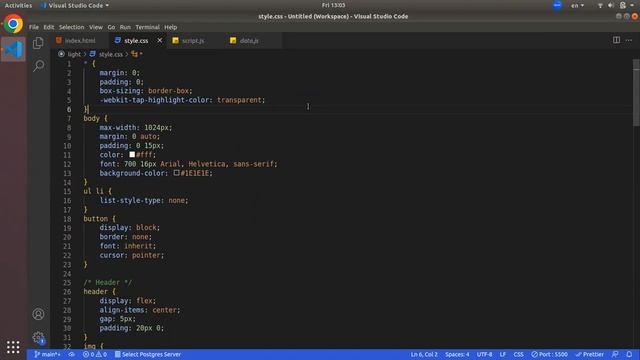
Task: Click line number 25 in gutter
Action: (x=67, y=282)
